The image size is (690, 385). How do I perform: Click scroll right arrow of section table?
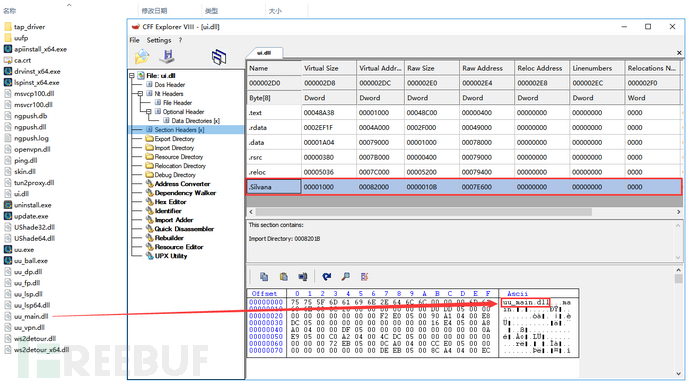coord(678,212)
